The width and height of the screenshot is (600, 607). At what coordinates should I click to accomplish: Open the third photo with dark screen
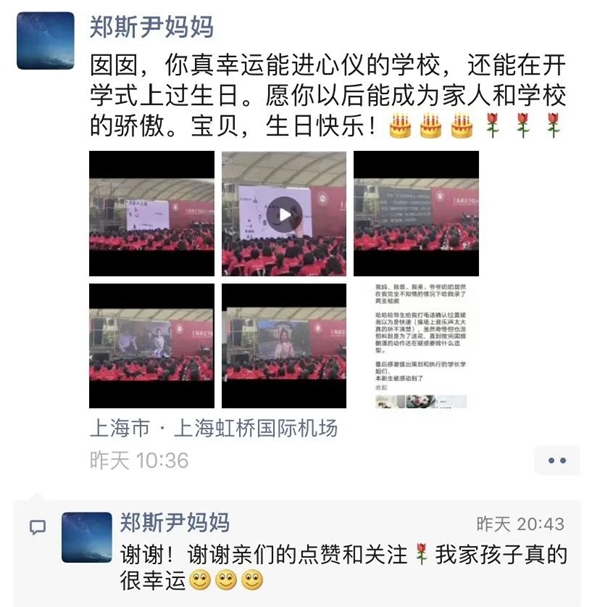[416, 214]
